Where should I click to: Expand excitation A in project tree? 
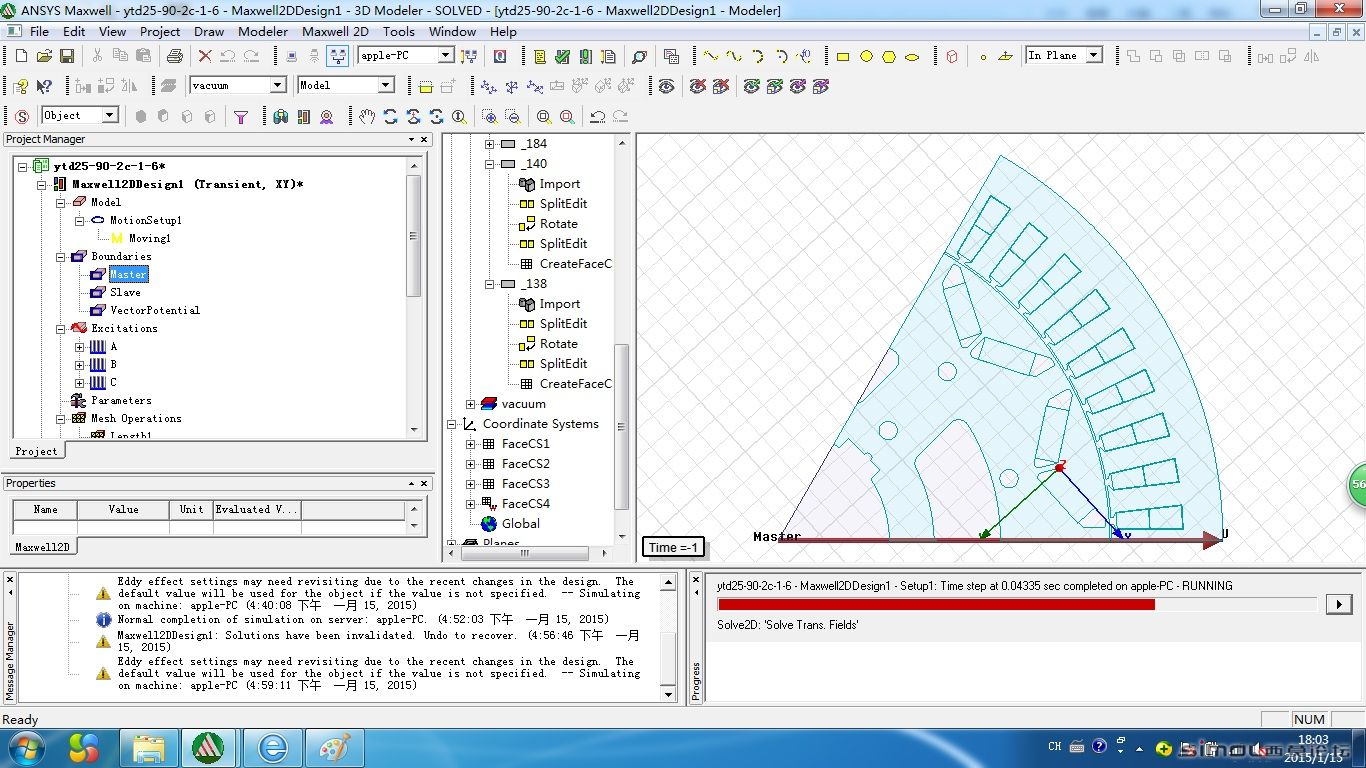(x=79, y=347)
